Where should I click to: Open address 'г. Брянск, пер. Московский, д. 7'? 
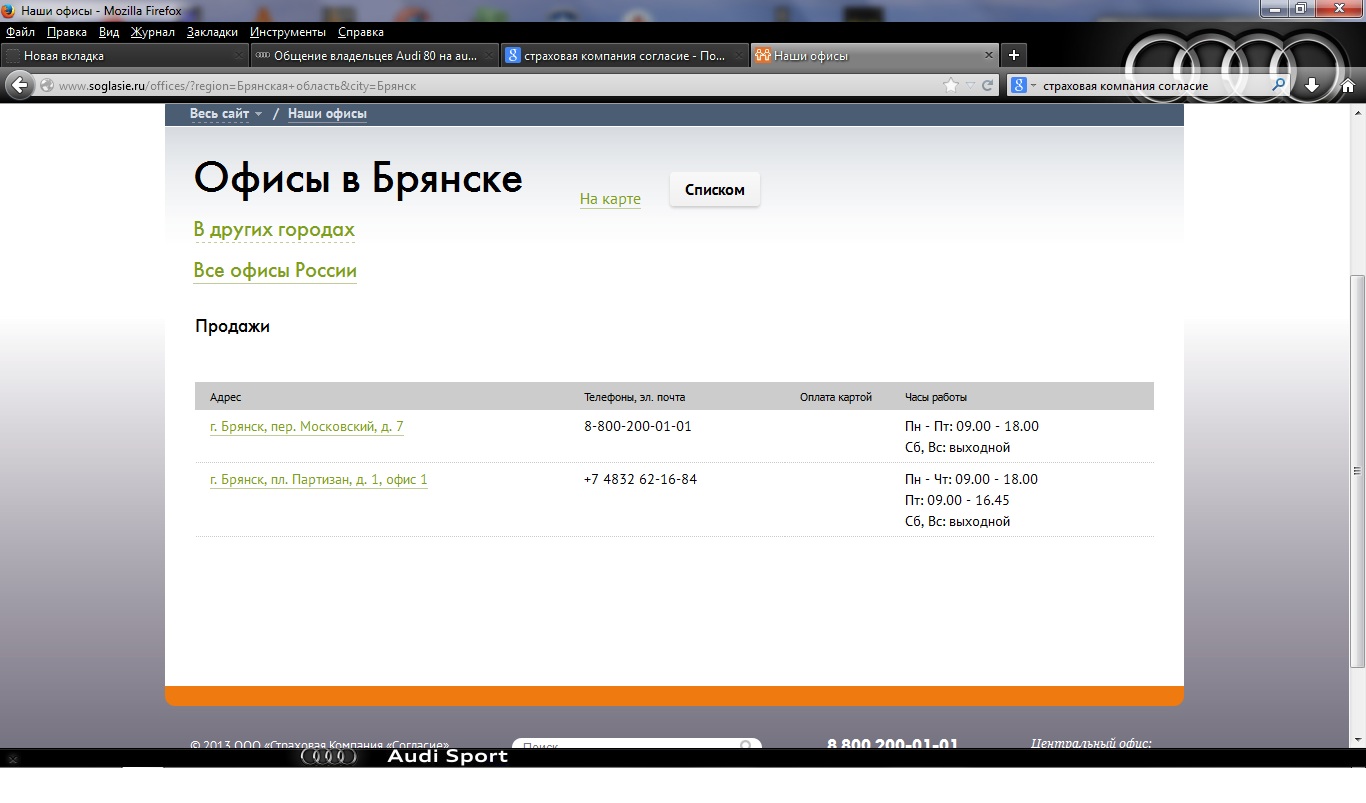point(307,427)
